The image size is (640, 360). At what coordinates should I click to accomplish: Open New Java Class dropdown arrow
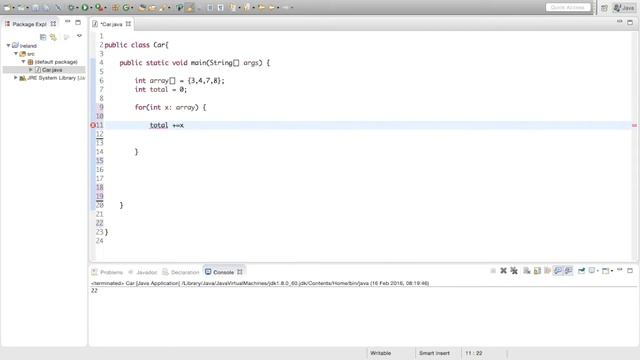click(132, 8)
